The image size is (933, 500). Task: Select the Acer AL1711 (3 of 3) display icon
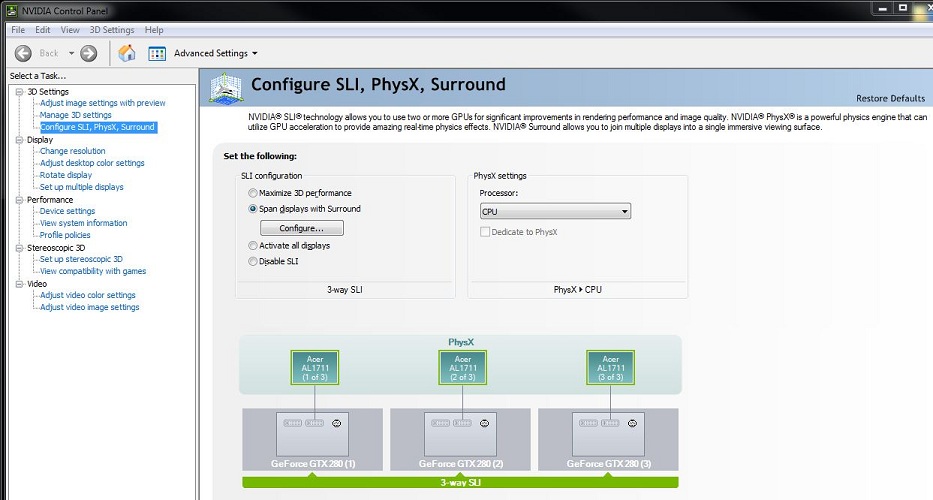pyautogui.click(x=610, y=367)
